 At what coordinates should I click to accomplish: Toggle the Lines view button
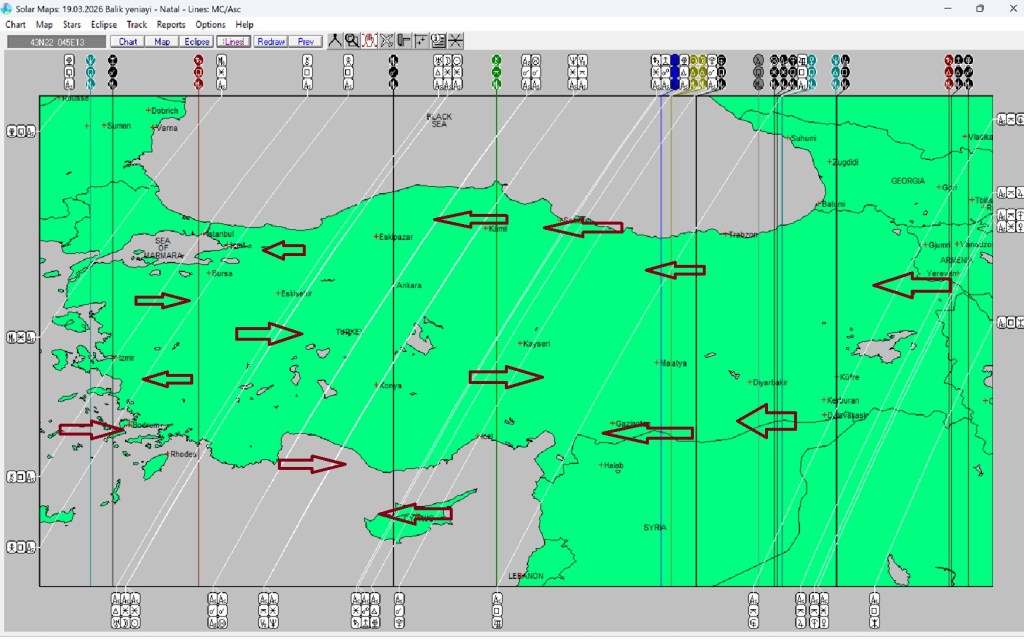pyautogui.click(x=233, y=42)
